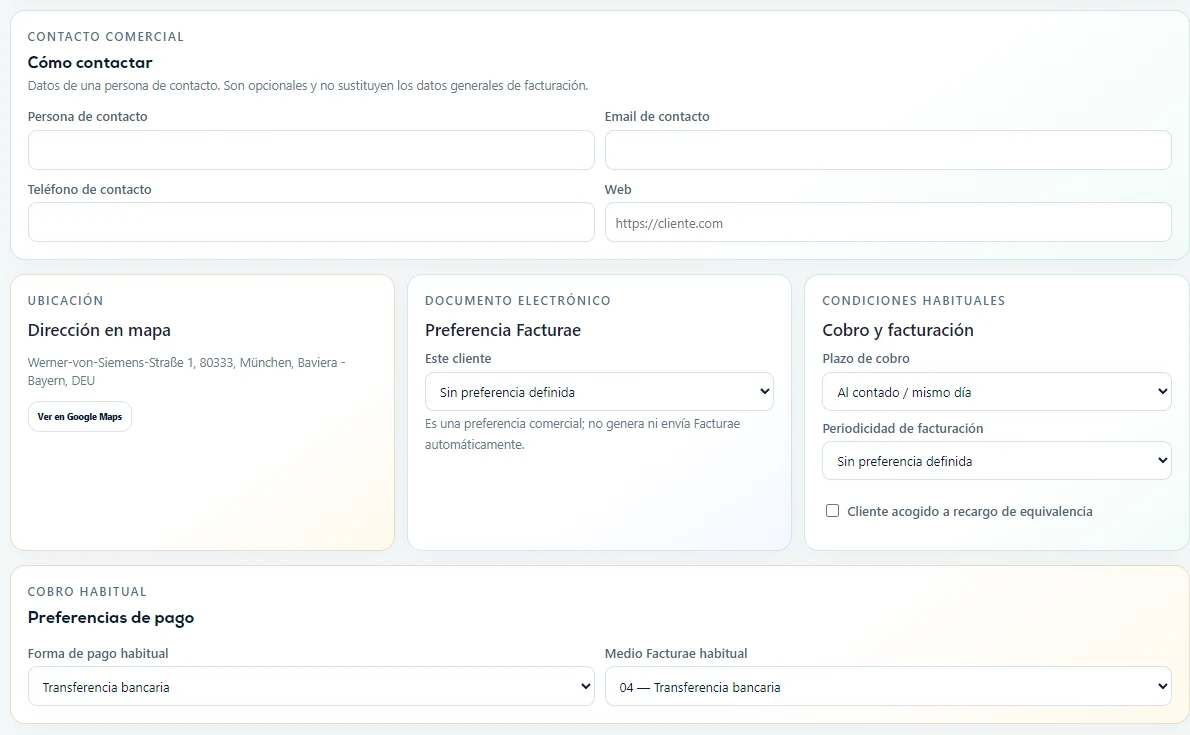Open the Periodicidad de facturación dropdown
Screen dimensions: 1190x735
tap(996, 461)
